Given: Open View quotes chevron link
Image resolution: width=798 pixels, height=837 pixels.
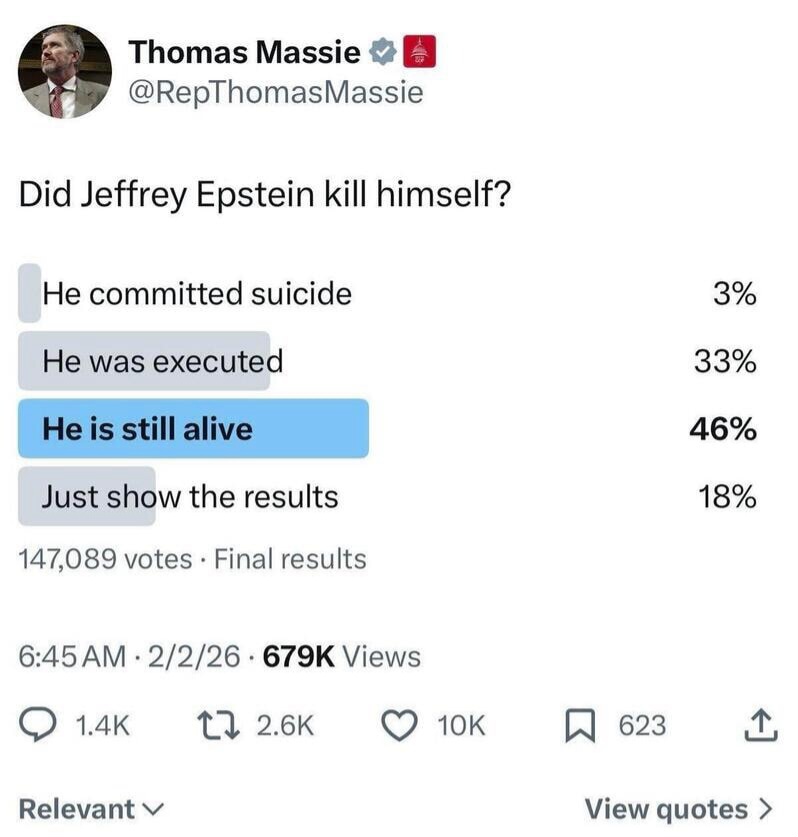Looking at the screenshot, I should click(678, 808).
